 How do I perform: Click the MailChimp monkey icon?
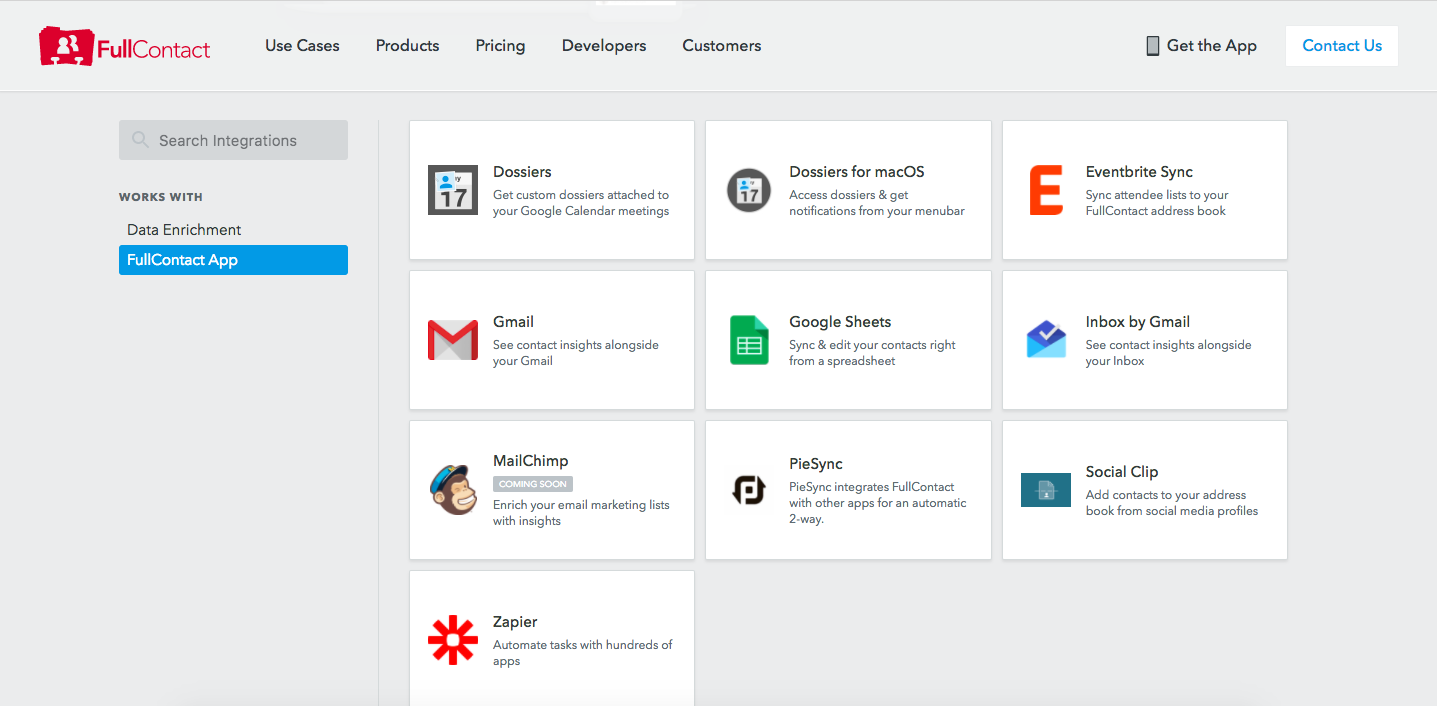tap(453, 490)
